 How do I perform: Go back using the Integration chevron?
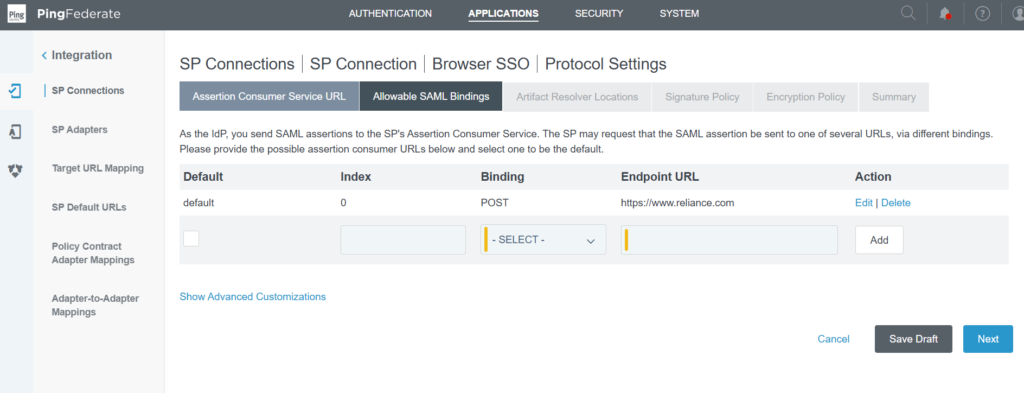coord(44,55)
